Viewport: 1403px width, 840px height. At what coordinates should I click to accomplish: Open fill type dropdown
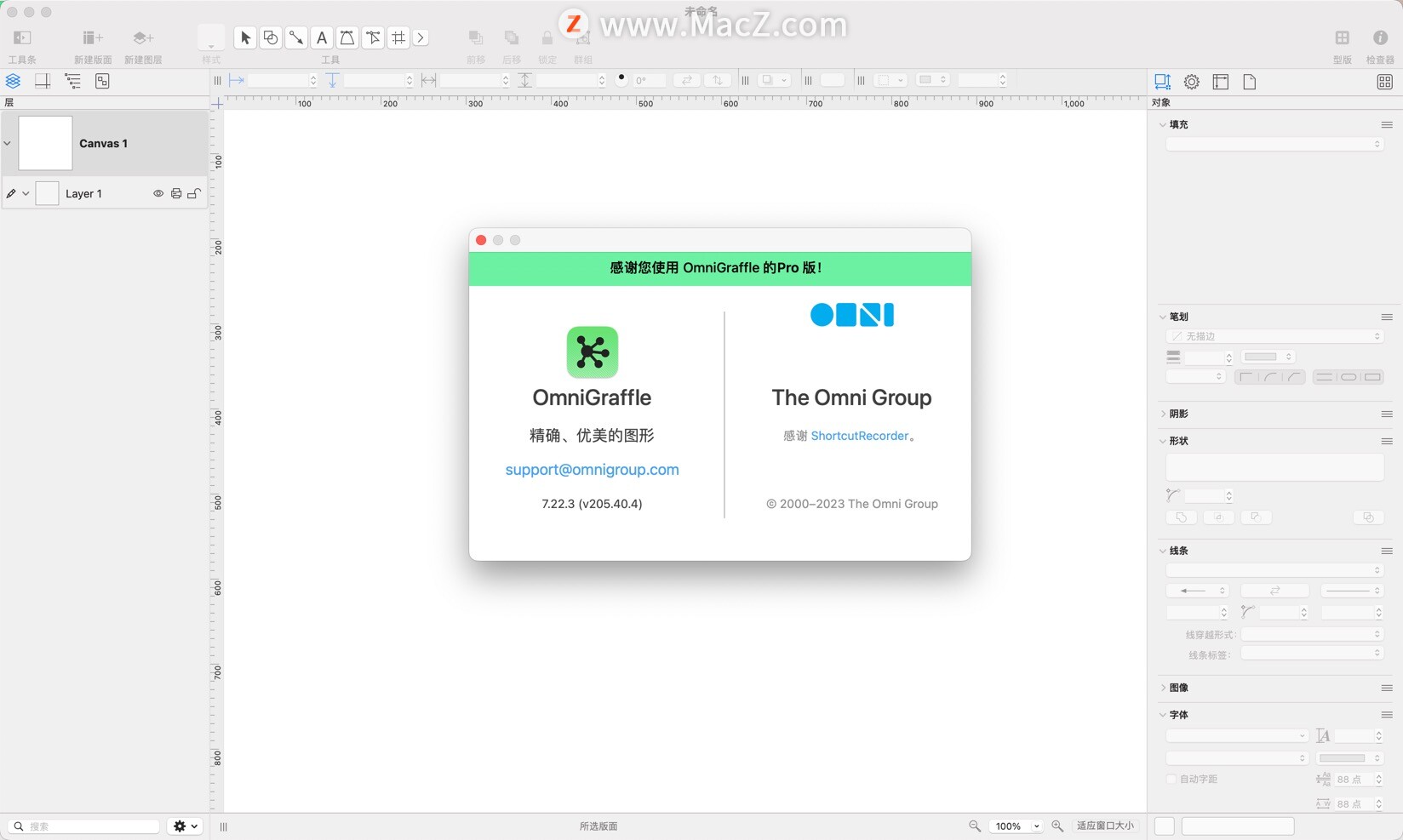coord(1274,144)
